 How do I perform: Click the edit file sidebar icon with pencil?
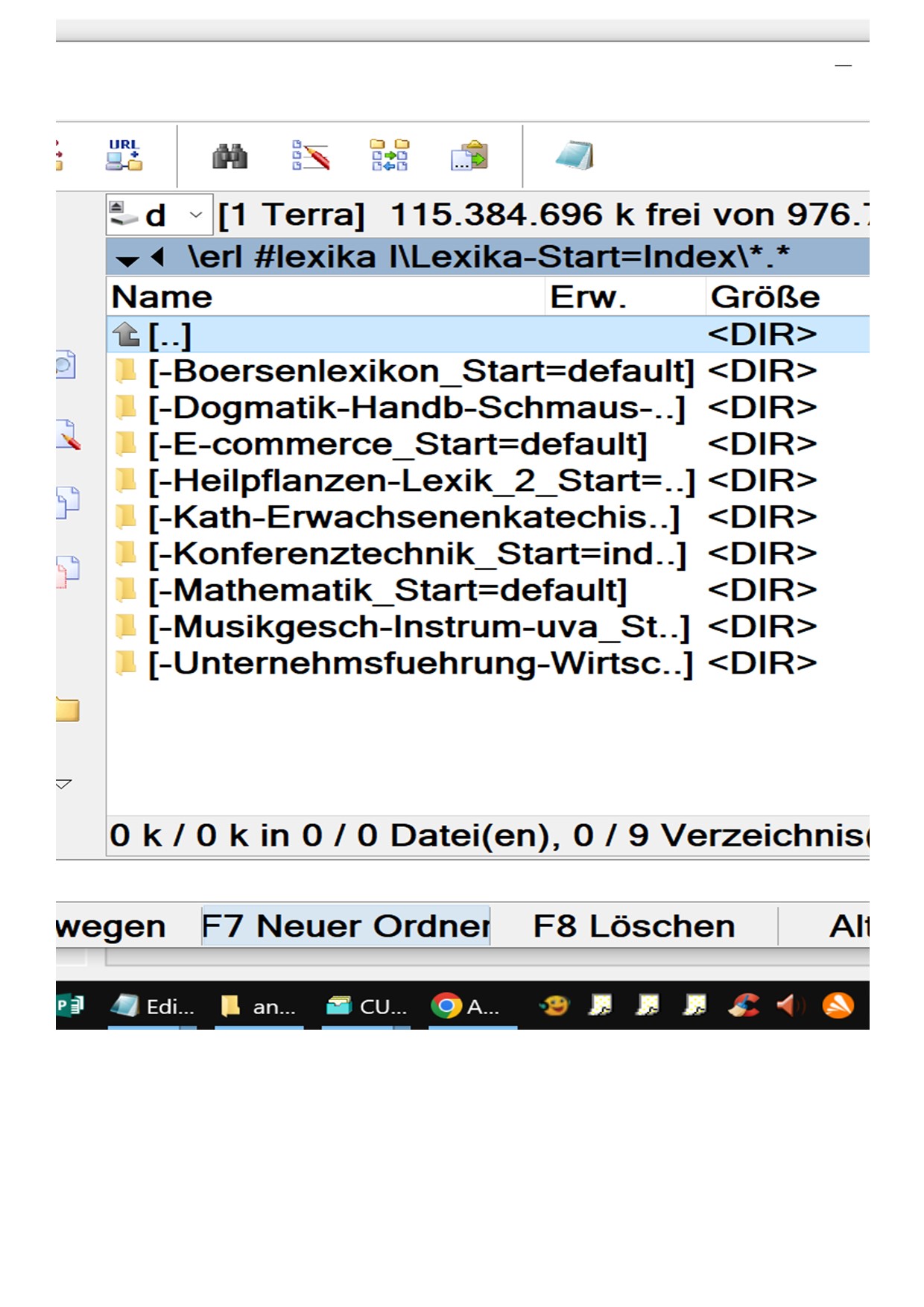pyautogui.click(x=68, y=434)
